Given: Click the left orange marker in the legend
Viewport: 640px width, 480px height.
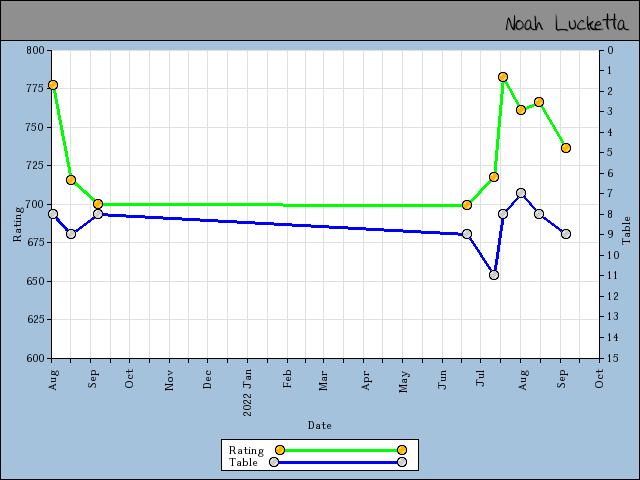Looking at the screenshot, I should point(280,450).
